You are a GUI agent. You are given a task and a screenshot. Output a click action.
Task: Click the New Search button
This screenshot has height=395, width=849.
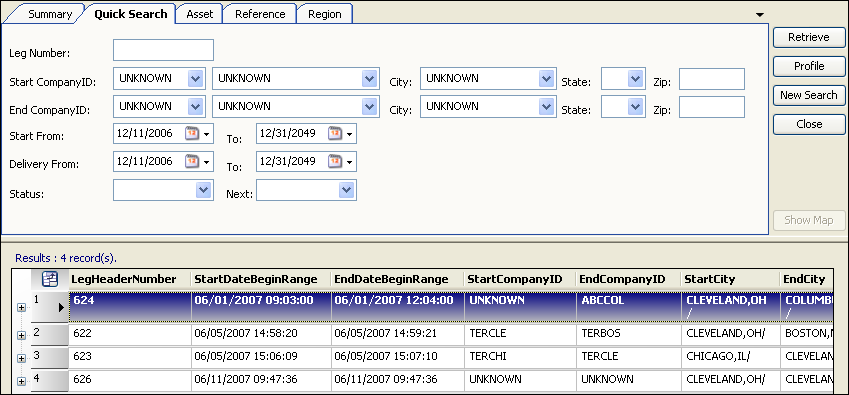[x=809, y=95]
